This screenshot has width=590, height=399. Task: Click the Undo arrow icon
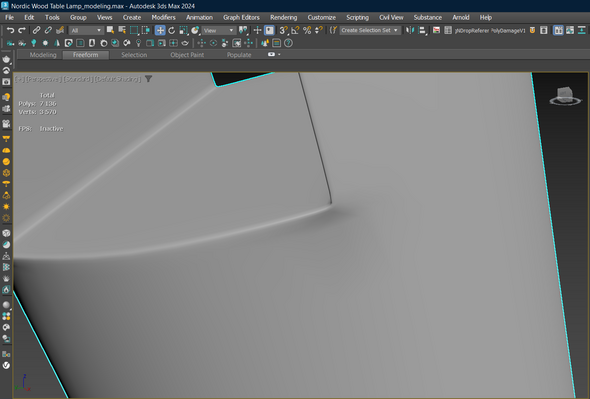10,30
